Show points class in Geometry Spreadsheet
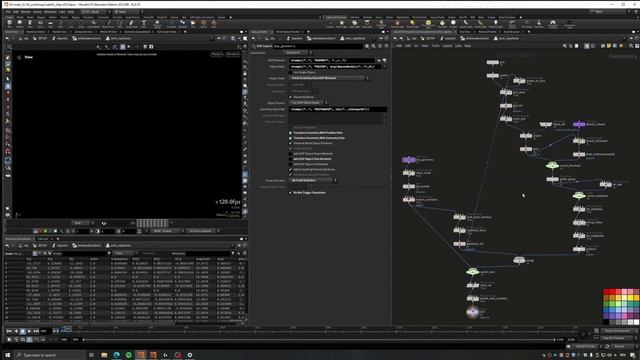 35,253
